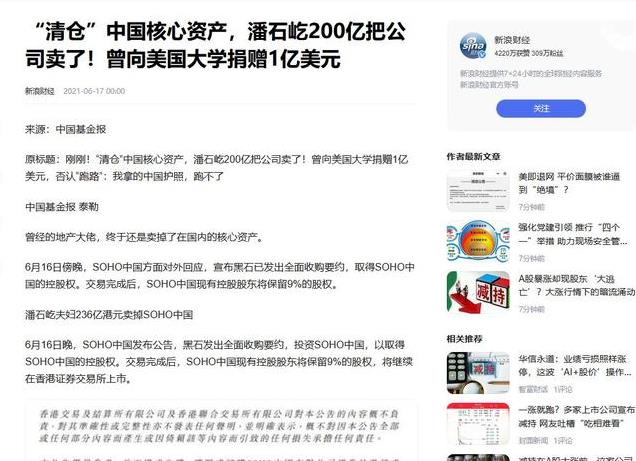This screenshot has height=461, width=636.
Task: Click the 减持 thumbnail for A股暴涨 article
Action: tap(478, 292)
